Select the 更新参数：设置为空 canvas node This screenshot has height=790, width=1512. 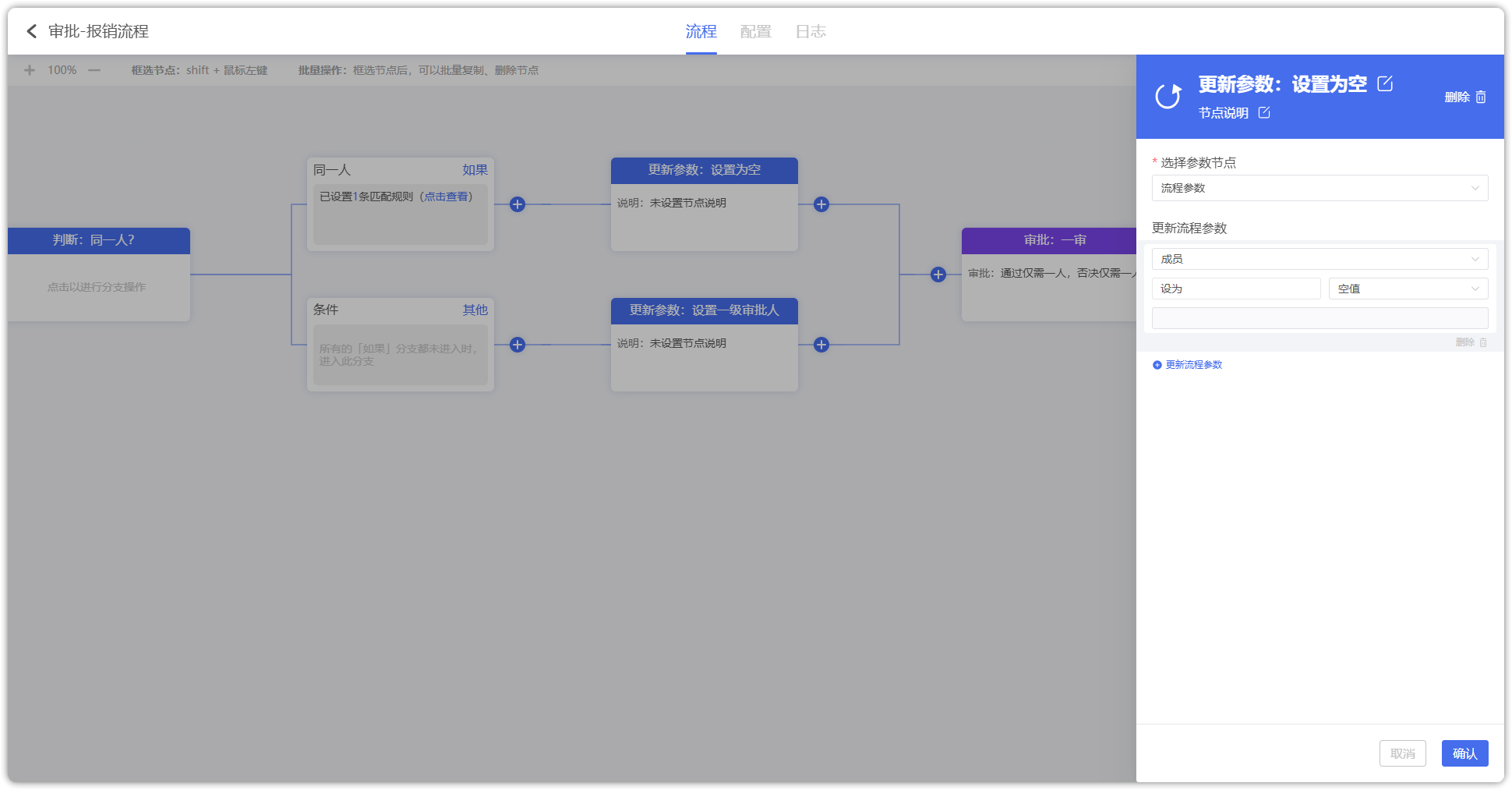tap(705, 204)
